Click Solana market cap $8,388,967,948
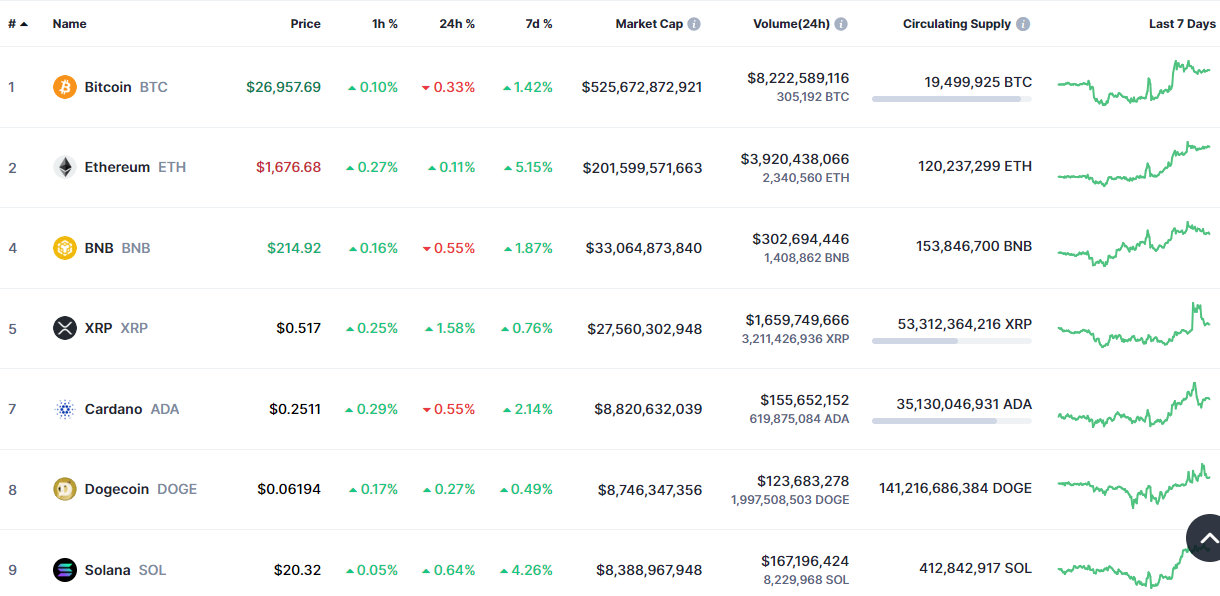This screenshot has width=1220, height=596. click(x=649, y=570)
